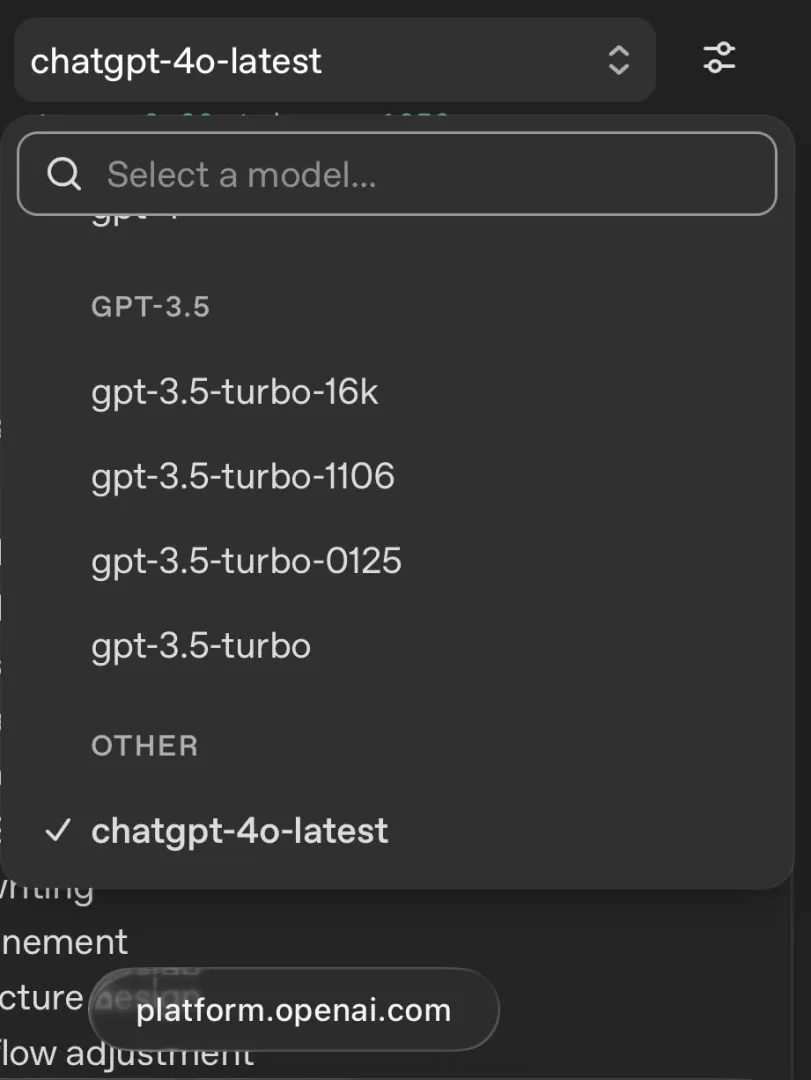Click the up-down chevron in model selector
Image resolution: width=811 pixels, height=1080 pixels.
tap(619, 60)
